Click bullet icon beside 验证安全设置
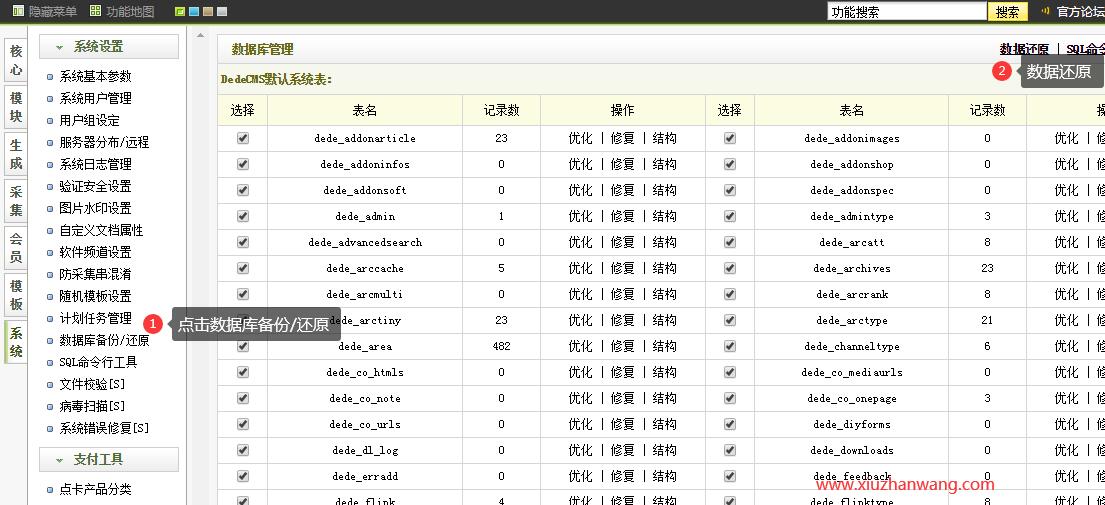This screenshot has width=1105, height=505. click(x=50, y=187)
